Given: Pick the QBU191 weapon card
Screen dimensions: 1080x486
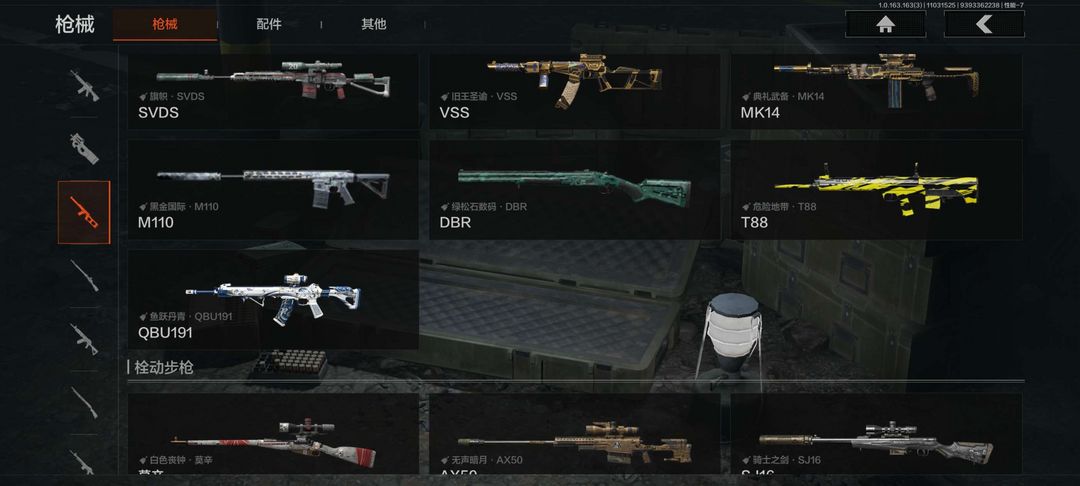Looking at the screenshot, I should click(273, 299).
